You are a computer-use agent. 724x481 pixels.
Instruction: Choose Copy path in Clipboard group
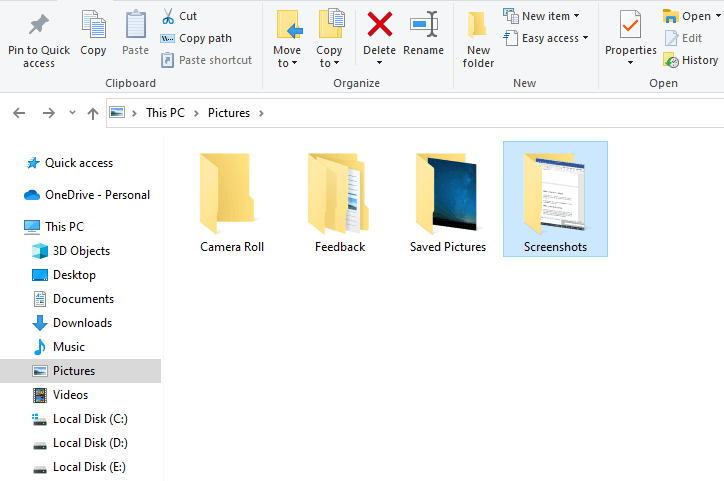[196, 38]
